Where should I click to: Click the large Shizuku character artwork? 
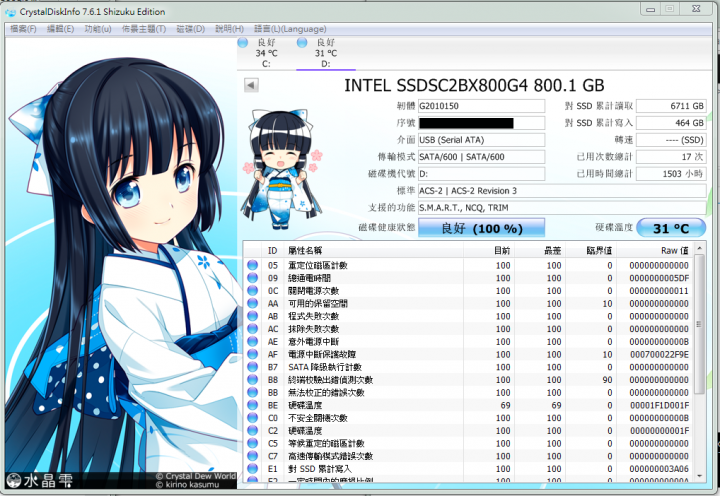click(121, 263)
